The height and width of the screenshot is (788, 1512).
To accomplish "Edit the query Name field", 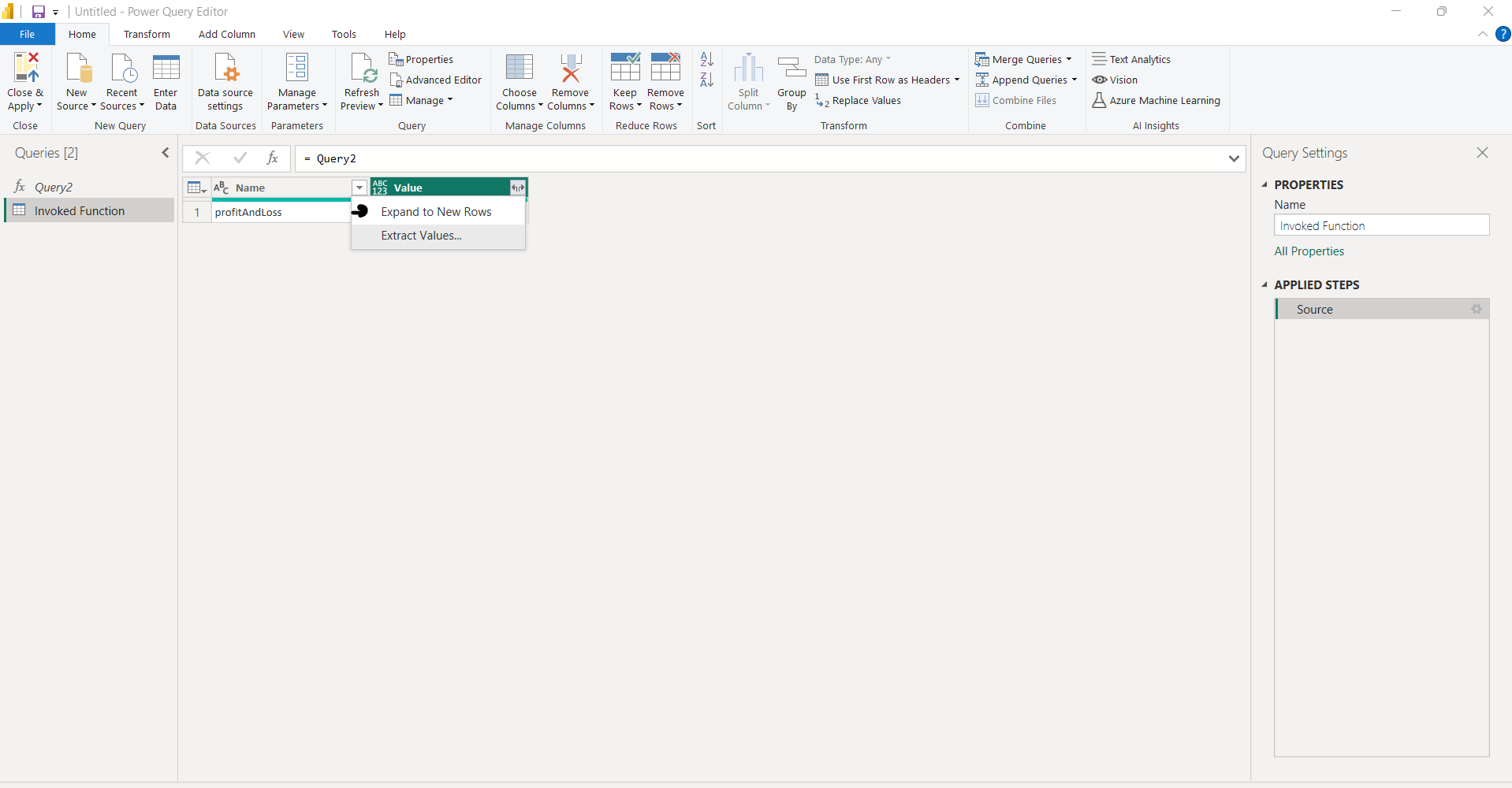I will coord(1381,225).
